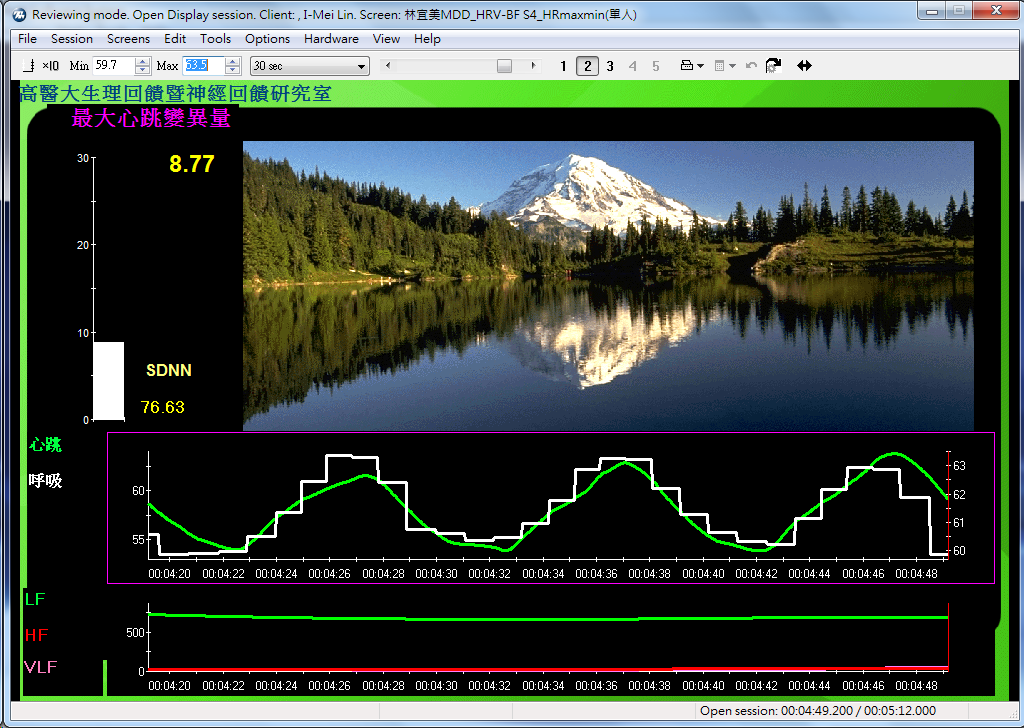Switch to screen 3

pyautogui.click(x=610, y=66)
